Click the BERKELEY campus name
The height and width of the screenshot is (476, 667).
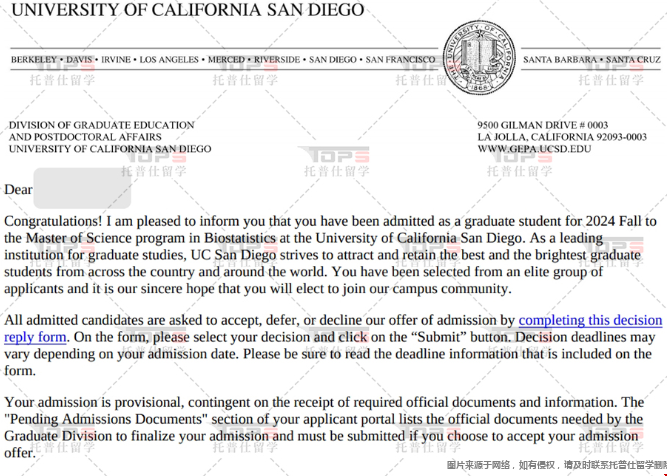34,60
